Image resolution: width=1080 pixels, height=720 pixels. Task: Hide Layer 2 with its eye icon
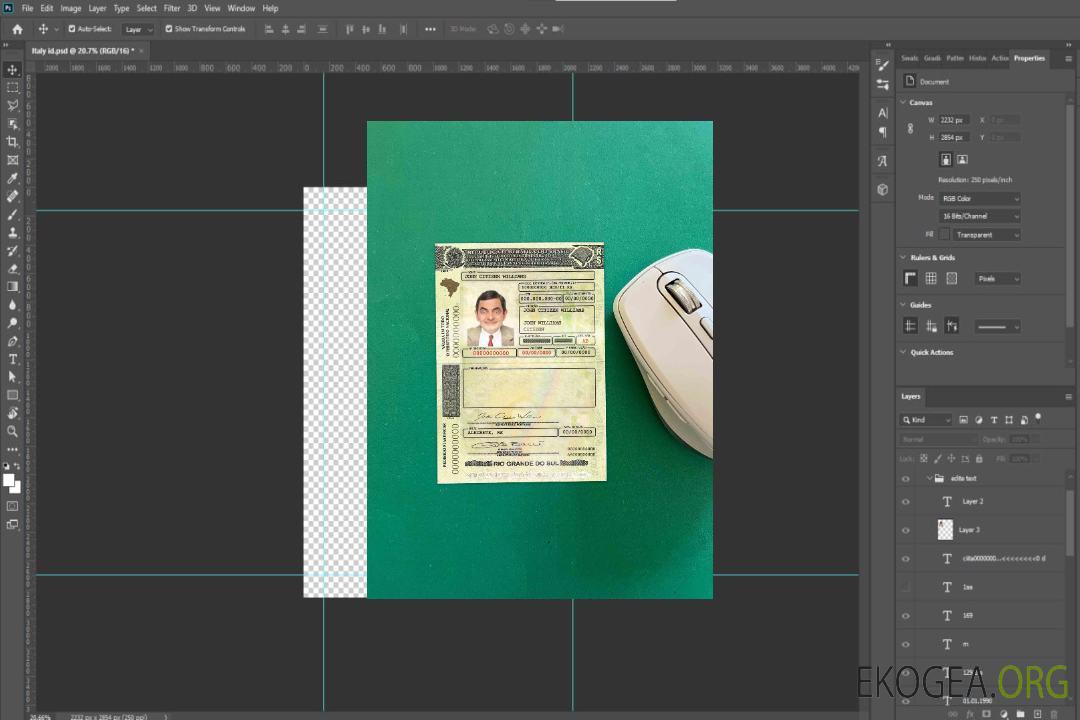906,502
